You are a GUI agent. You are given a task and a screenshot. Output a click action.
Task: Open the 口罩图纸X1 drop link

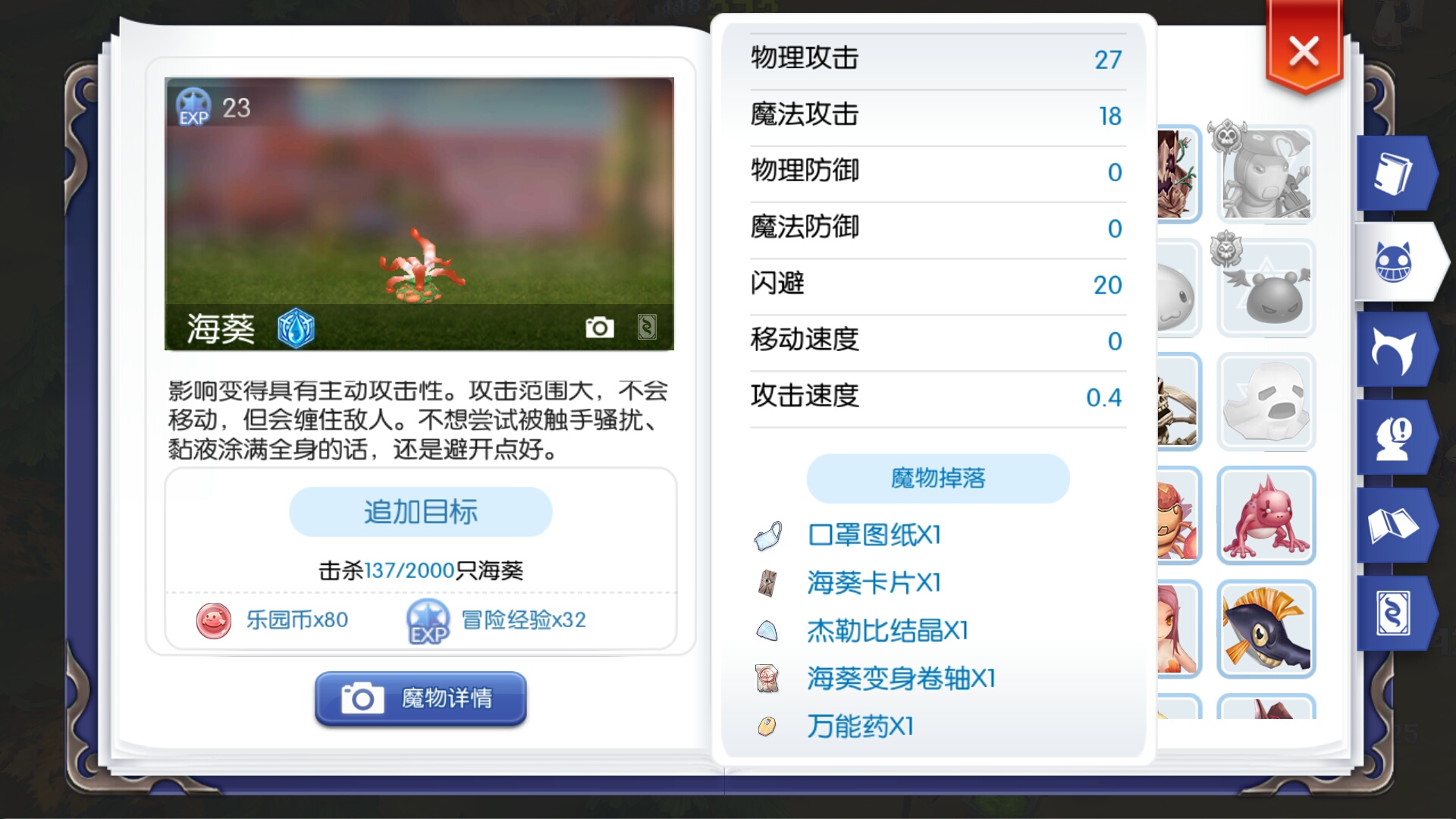coord(874,535)
